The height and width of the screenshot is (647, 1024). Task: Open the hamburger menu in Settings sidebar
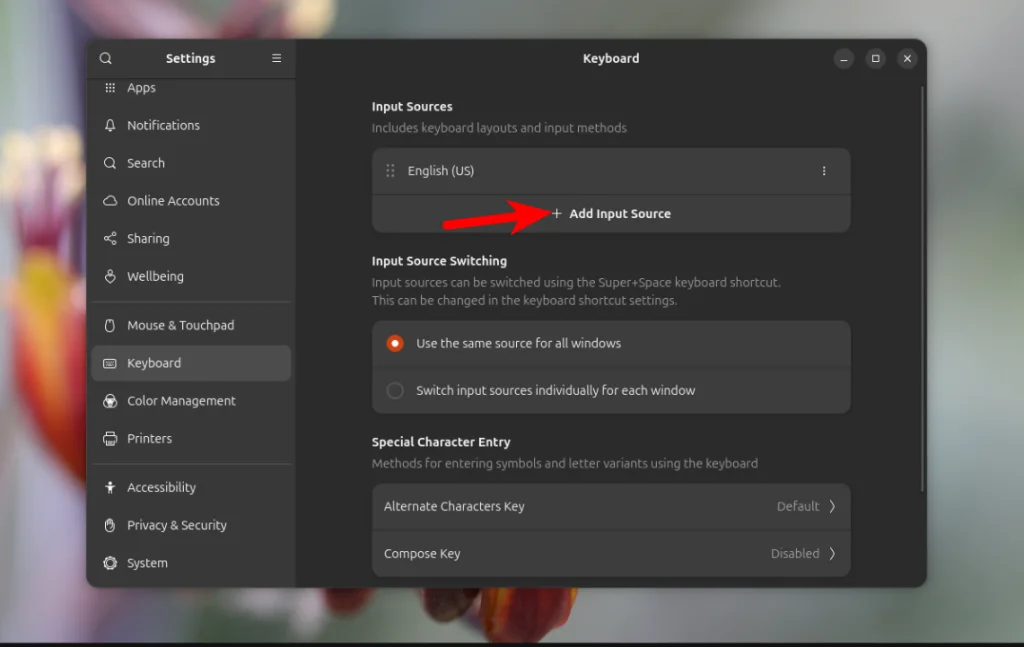[x=276, y=58]
